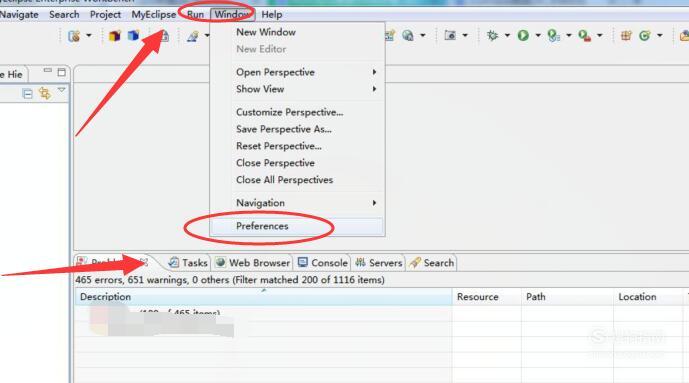The height and width of the screenshot is (383, 689).
Task: Sort by the Resource column header
Action: pos(486,297)
